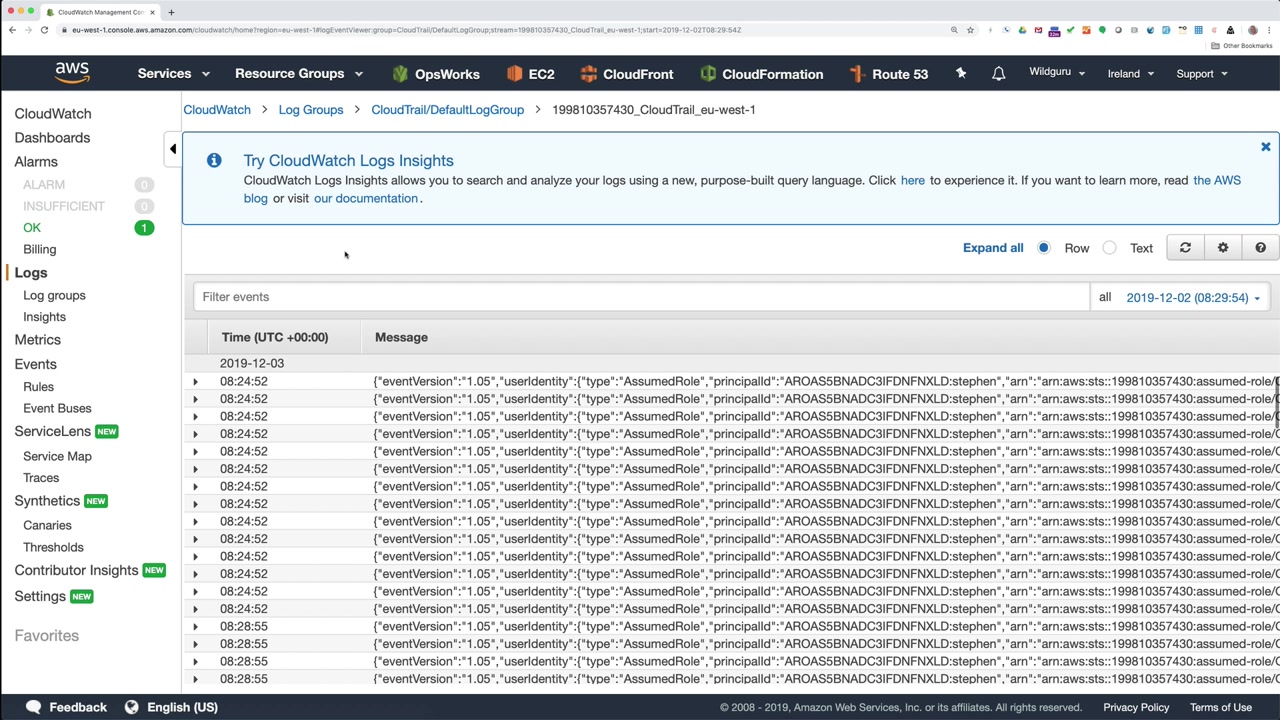Open the Services dropdown menu
The width and height of the screenshot is (1280, 720).
[x=174, y=74]
